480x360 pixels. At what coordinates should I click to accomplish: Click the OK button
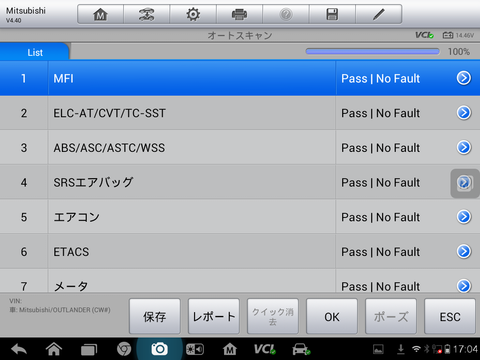click(x=332, y=316)
